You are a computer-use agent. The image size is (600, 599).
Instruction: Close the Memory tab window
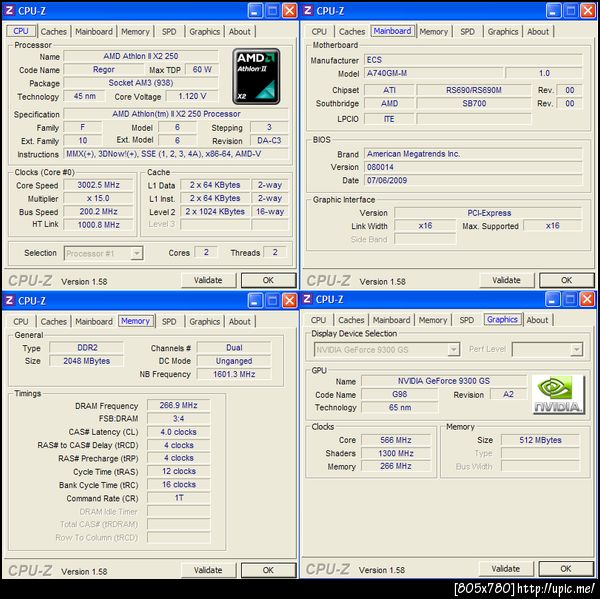pyautogui.click(x=290, y=300)
